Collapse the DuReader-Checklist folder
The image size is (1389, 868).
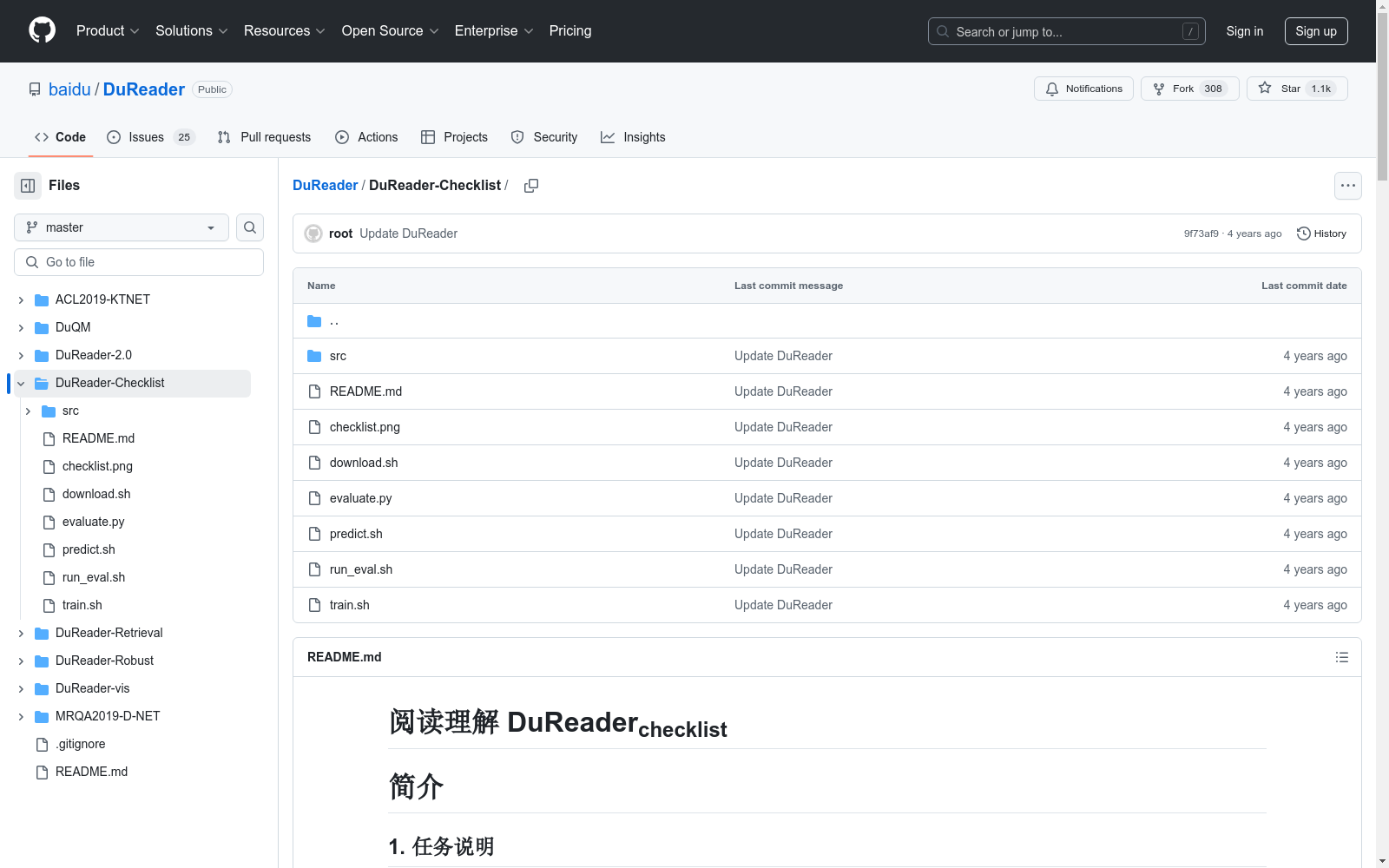21,383
